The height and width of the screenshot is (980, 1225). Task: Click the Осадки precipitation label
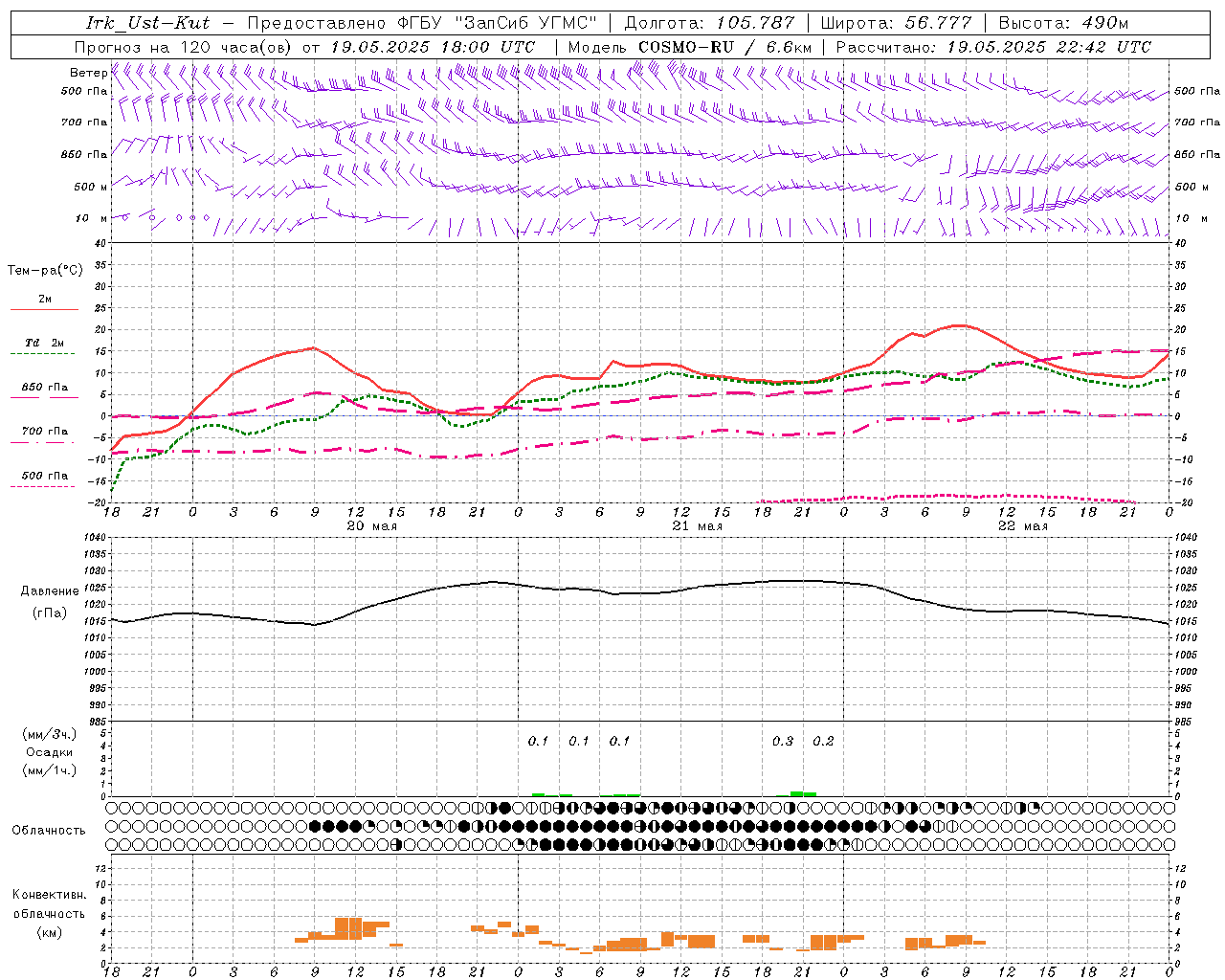pyautogui.click(x=50, y=752)
